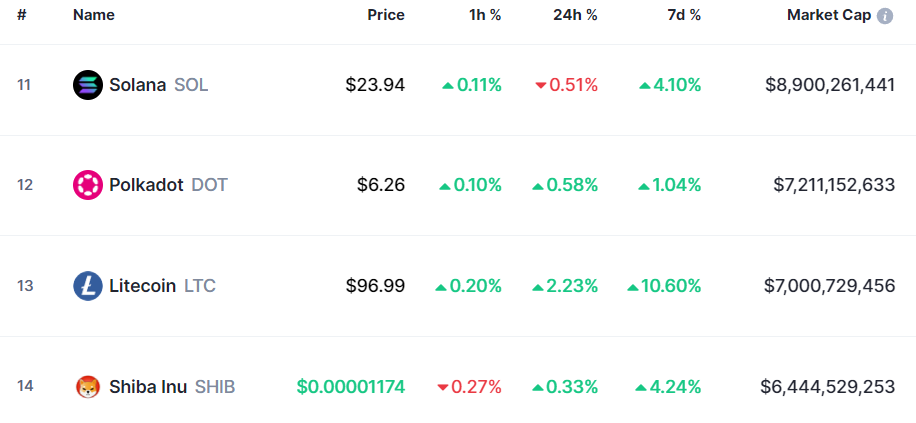Click the Litecoin blue logo icon
Image resolution: width=916 pixels, height=423 pixels.
pos(88,286)
